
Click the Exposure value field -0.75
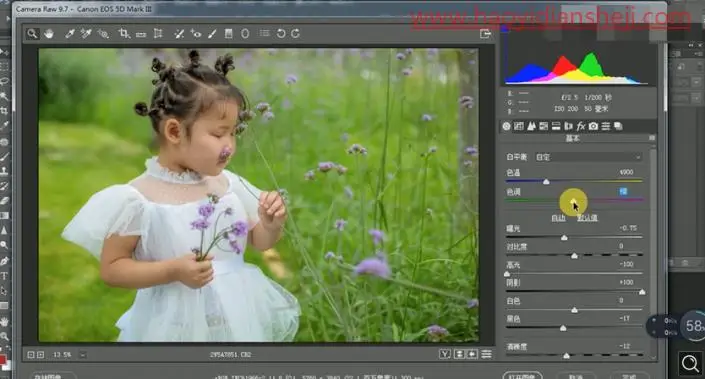[x=628, y=228]
